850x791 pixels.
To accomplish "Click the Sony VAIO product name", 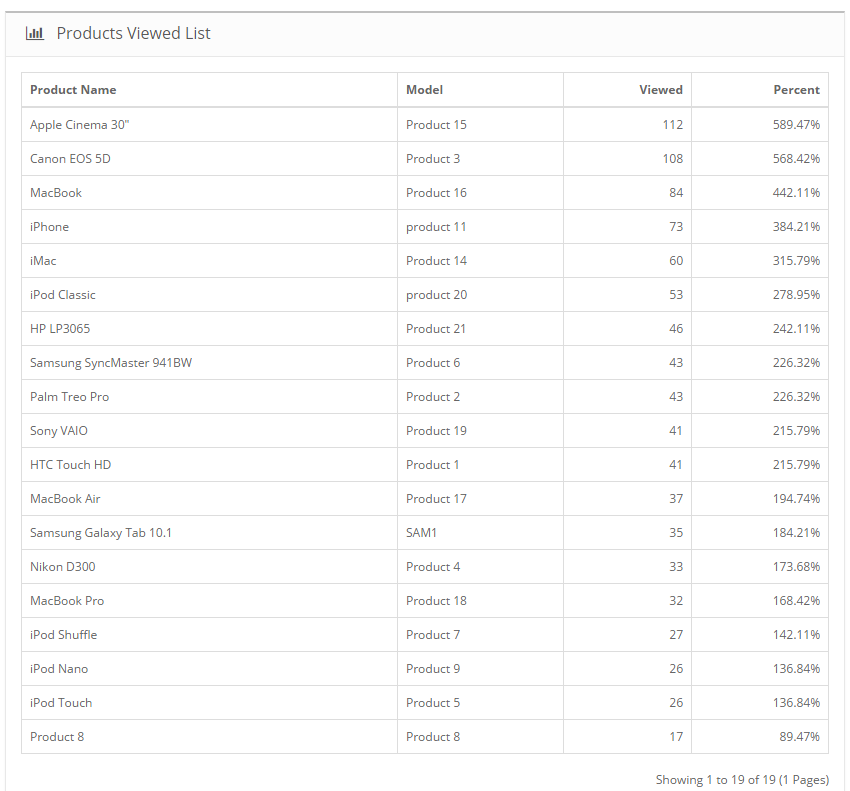I will 59,431.
